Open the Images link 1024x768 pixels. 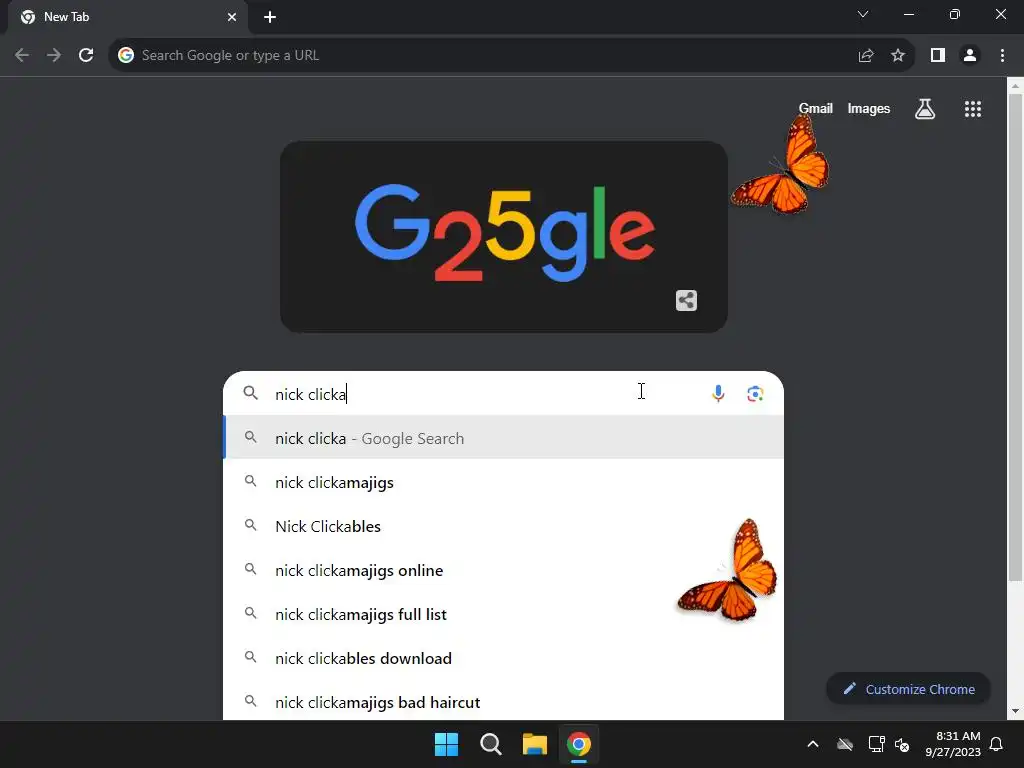[x=869, y=108]
